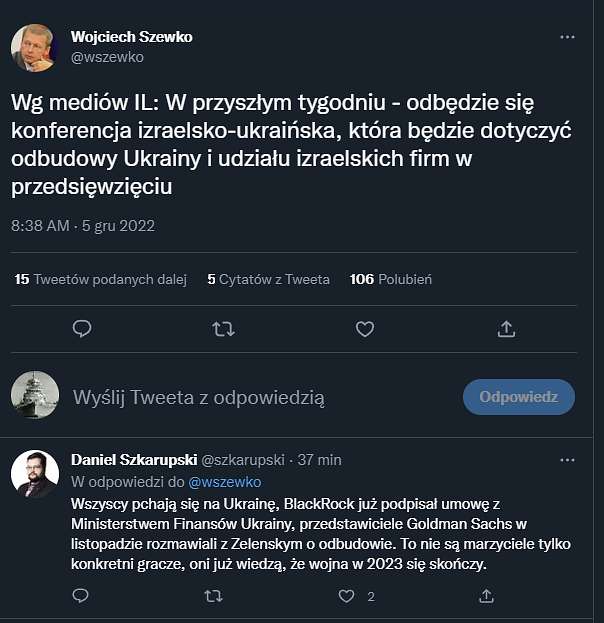Click the Odpowiedz button
The width and height of the screenshot is (604, 623).
(519, 397)
